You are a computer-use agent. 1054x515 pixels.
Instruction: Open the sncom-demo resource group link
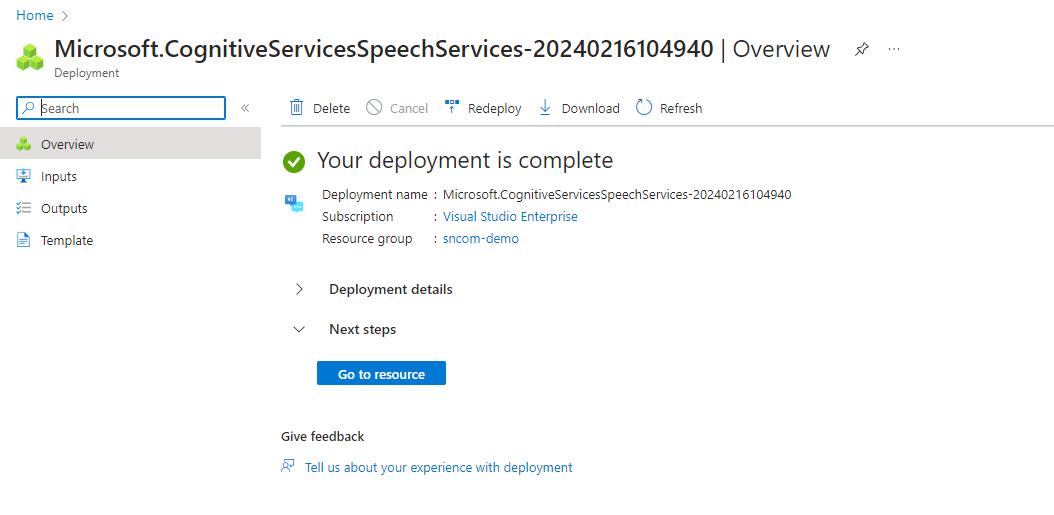[481, 238]
